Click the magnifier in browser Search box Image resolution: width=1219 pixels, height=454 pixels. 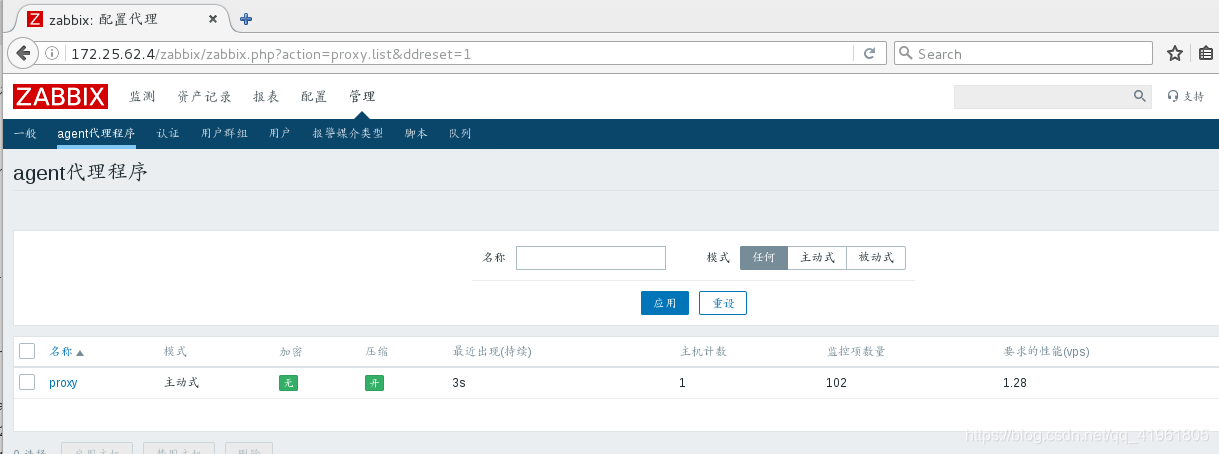click(905, 54)
